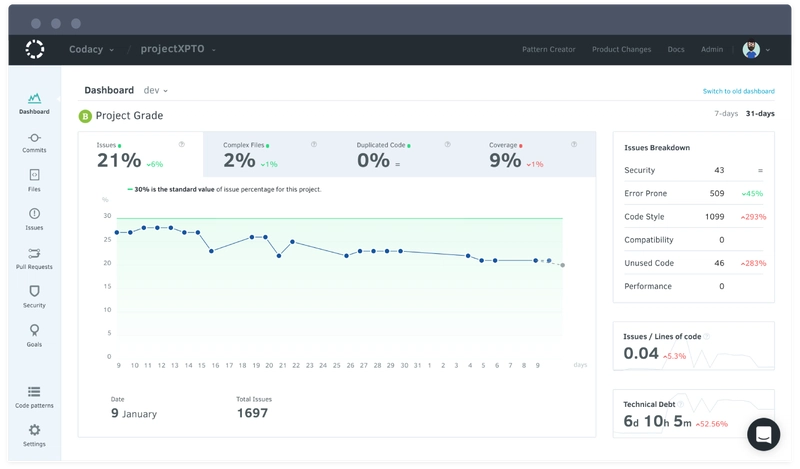Open the chat support bubble
The image size is (800, 469).
763,434
